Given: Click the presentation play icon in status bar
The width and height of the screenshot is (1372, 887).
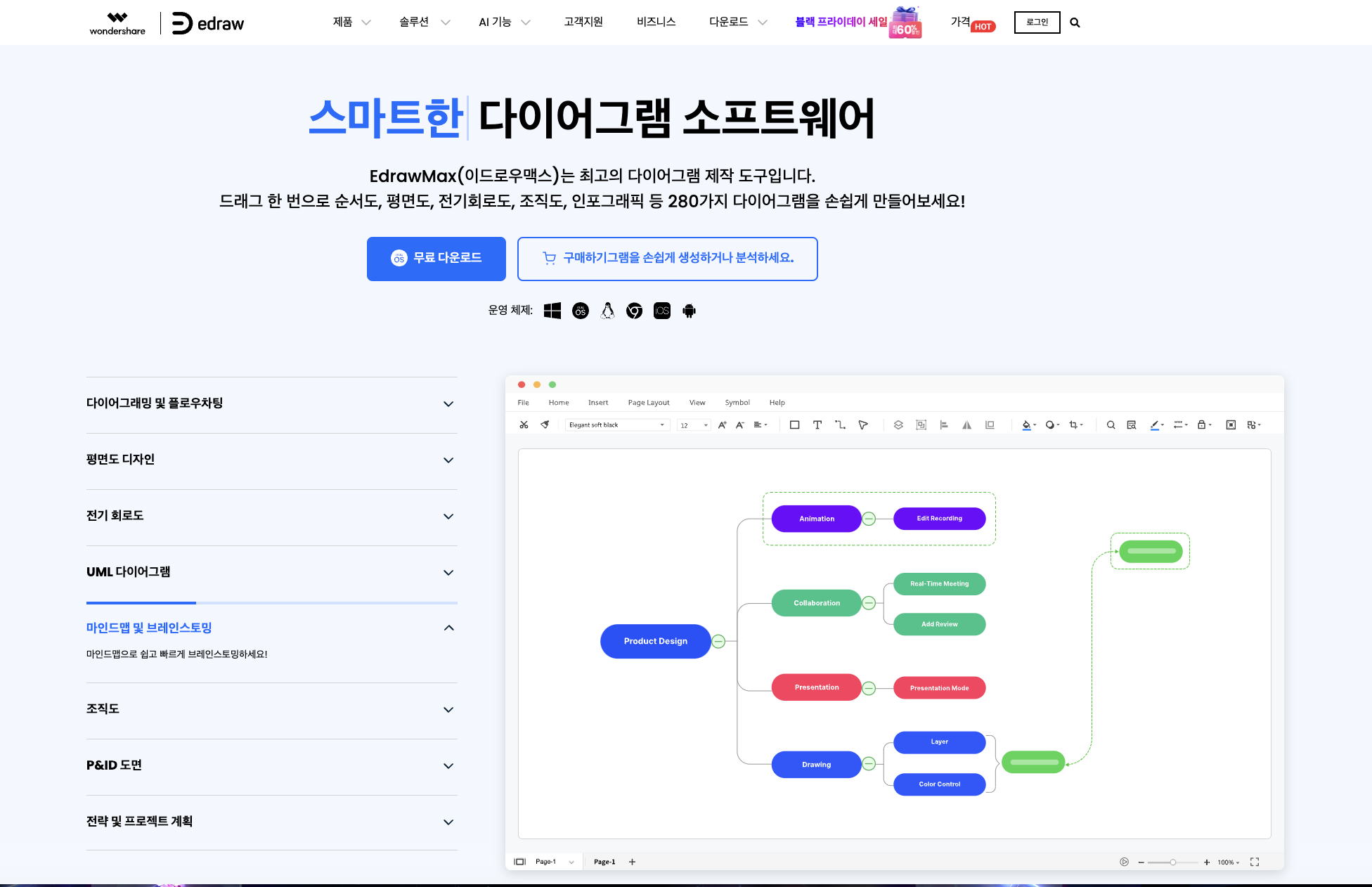Looking at the screenshot, I should click(x=1124, y=862).
